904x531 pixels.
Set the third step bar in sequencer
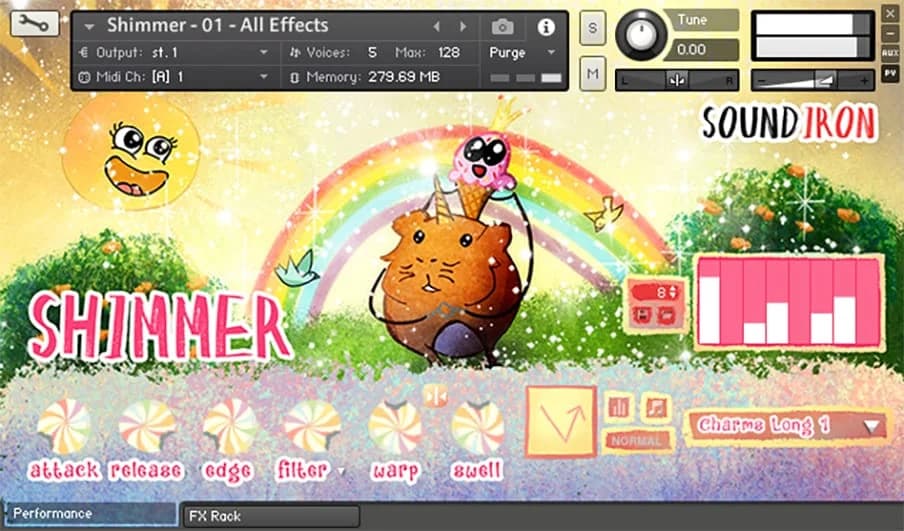click(754, 302)
